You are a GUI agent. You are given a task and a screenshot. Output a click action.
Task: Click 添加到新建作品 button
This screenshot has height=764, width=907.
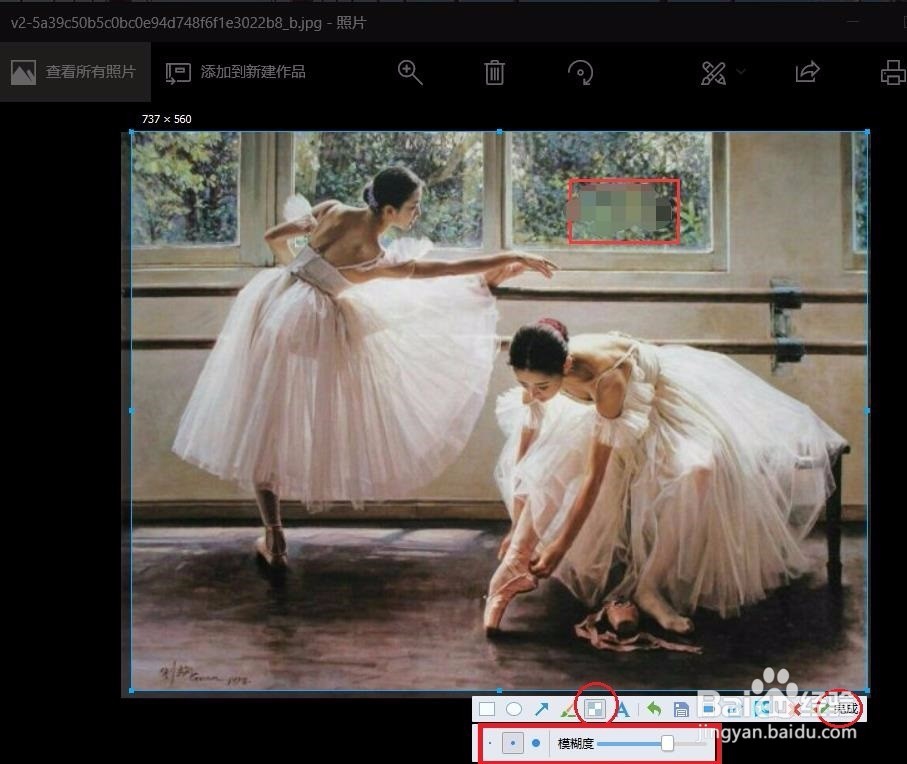point(235,72)
